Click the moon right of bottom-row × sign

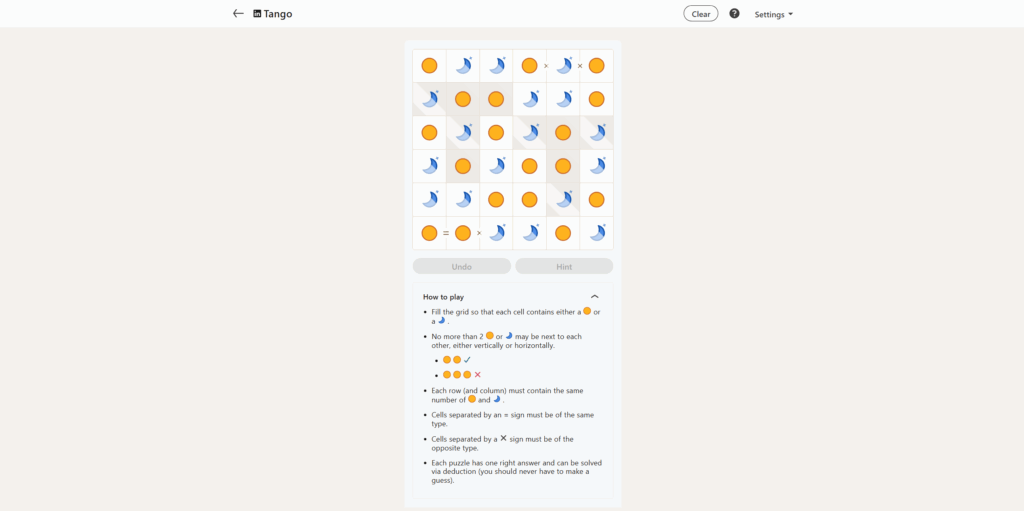pos(496,233)
